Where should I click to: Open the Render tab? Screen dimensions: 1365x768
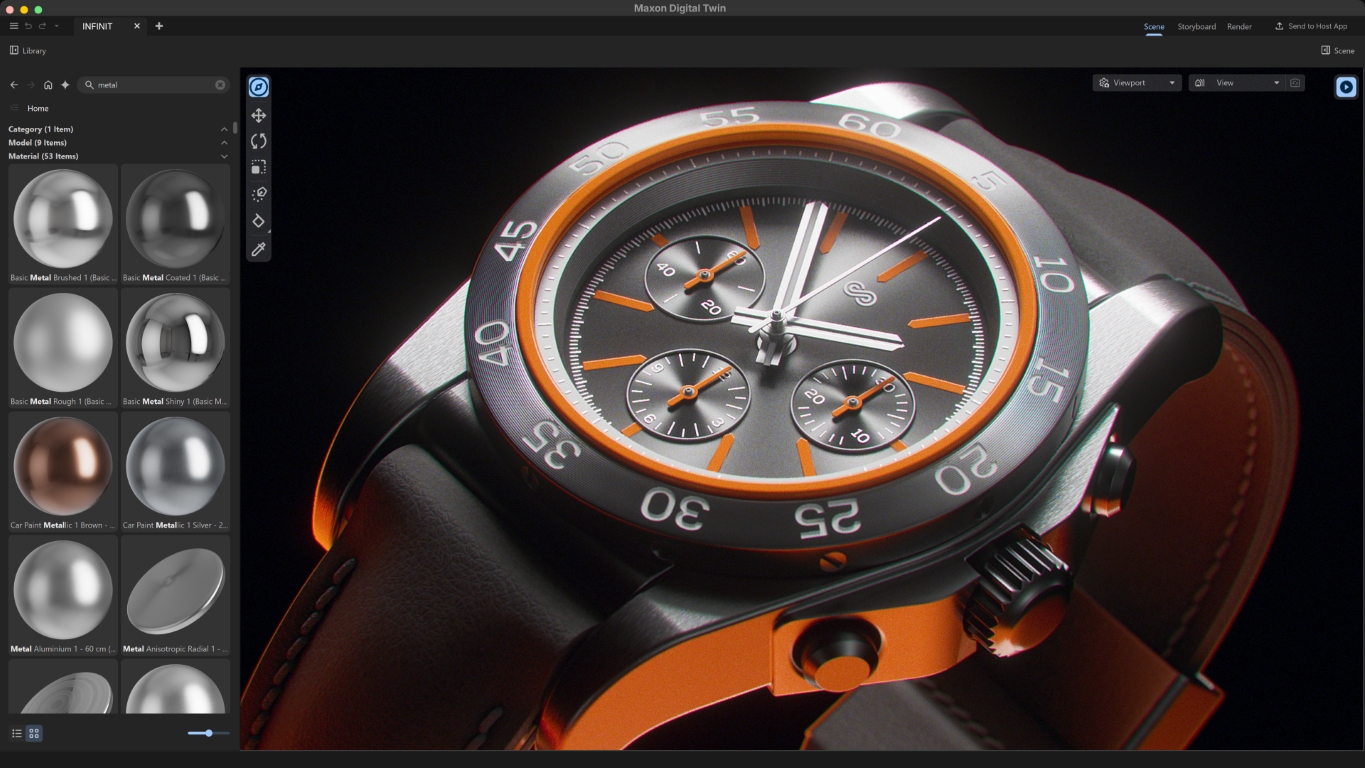[1239, 26]
